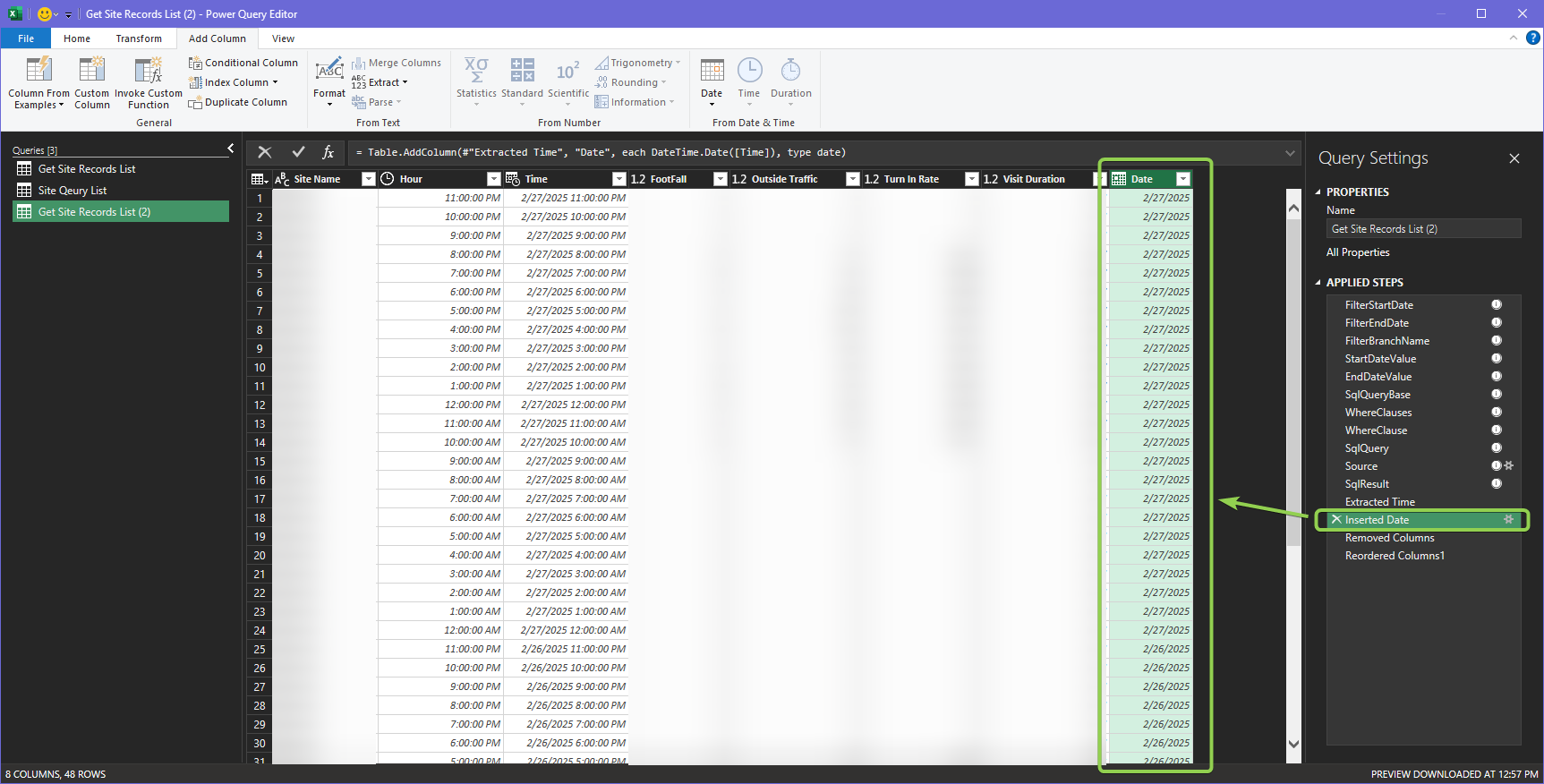
Task: Open Index Column dropdown
Action: coord(234,82)
